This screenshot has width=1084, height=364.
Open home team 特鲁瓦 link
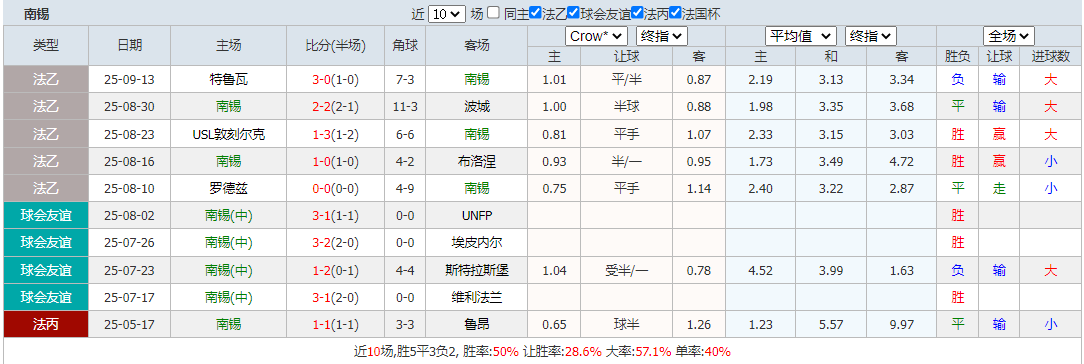[x=229, y=79]
